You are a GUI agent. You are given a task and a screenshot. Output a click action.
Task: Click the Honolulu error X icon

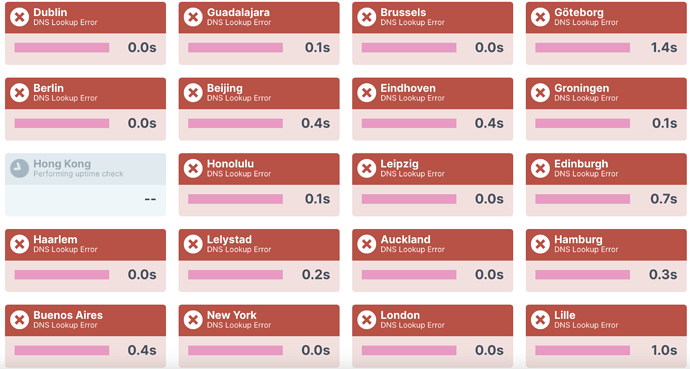pyautogui.click(x=193, y=168)
